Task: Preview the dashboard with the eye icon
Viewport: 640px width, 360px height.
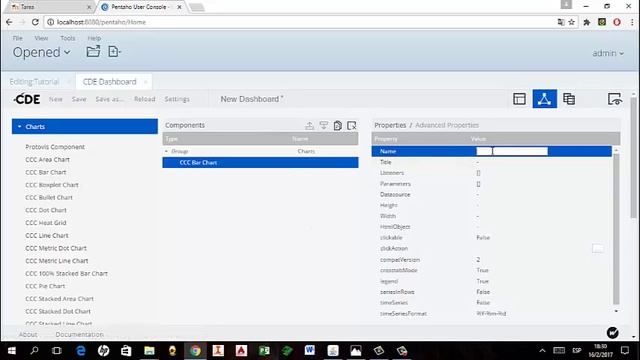Action: 615,99
